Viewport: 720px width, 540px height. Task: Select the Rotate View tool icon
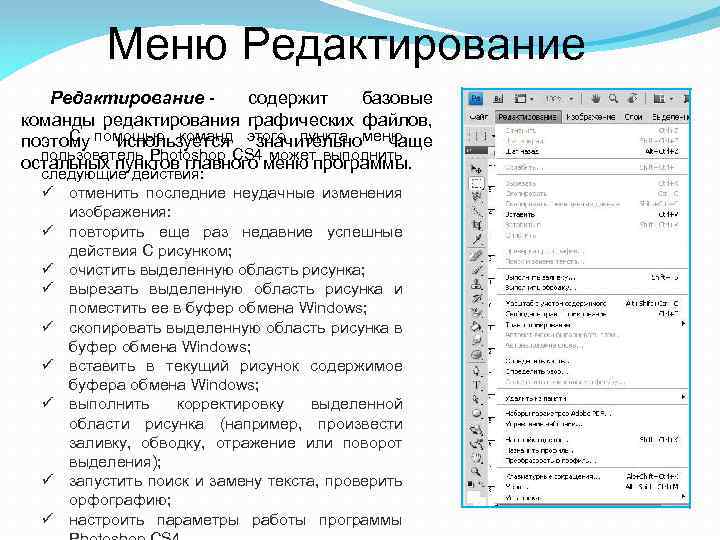pyautogui.click(x=632, y=98)
